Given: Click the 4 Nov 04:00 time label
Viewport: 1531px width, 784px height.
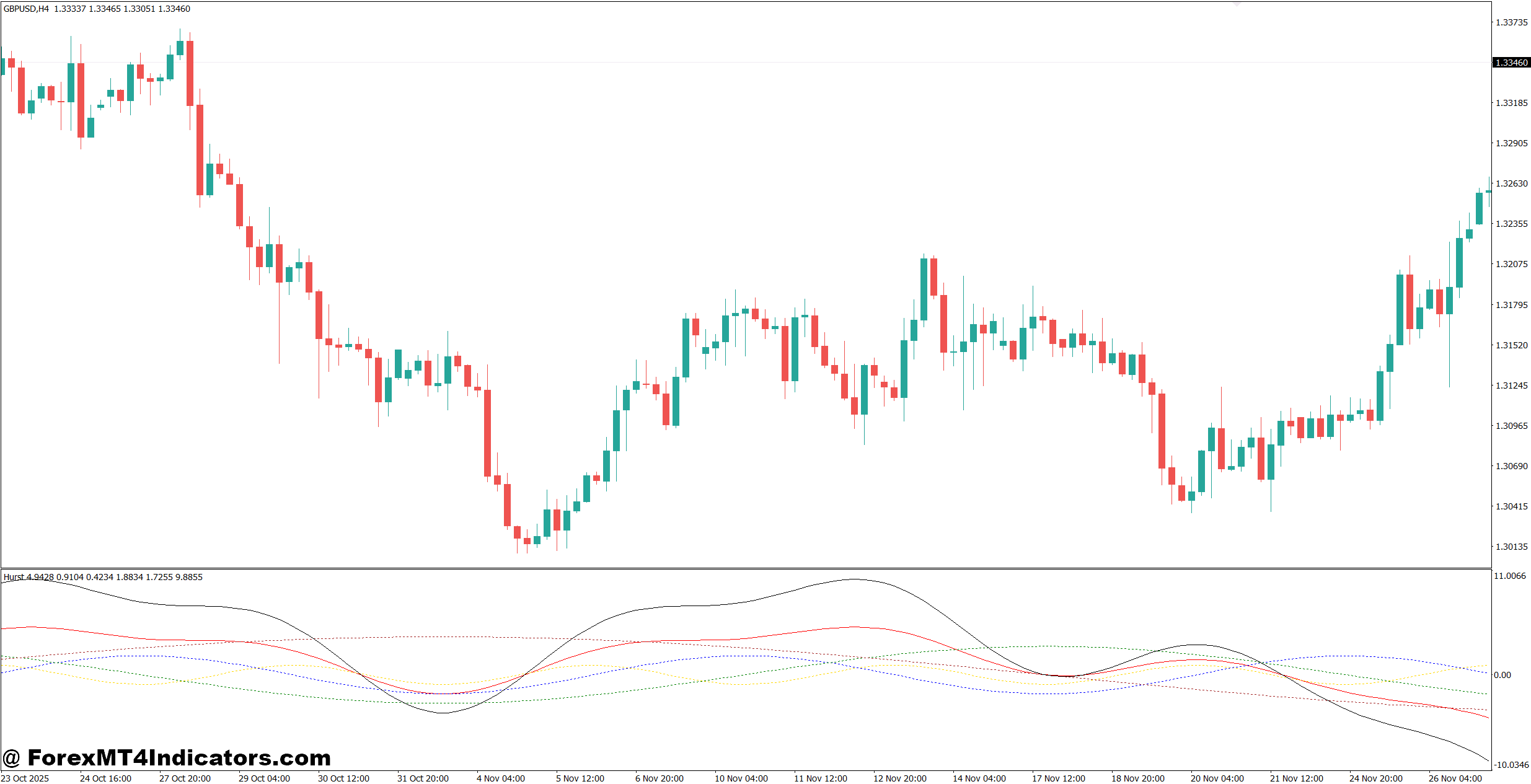Looking at the screenshot, I should (501, 778).
